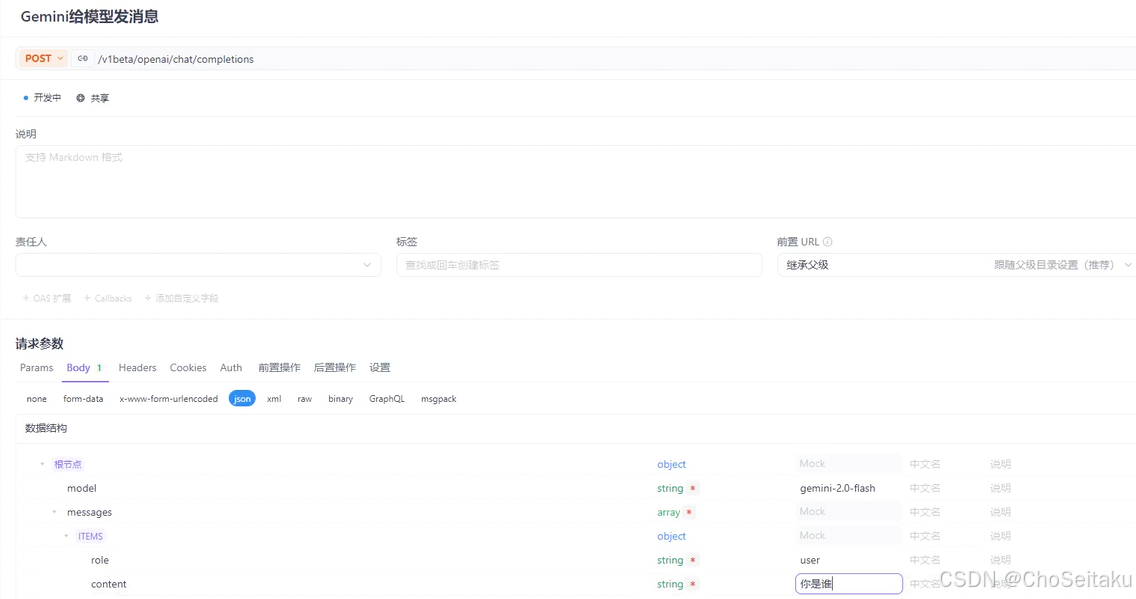Image resolution: width=1136 pixels, height=599 pixels.
Task: Select the none body type
Action: pos(36,399)
